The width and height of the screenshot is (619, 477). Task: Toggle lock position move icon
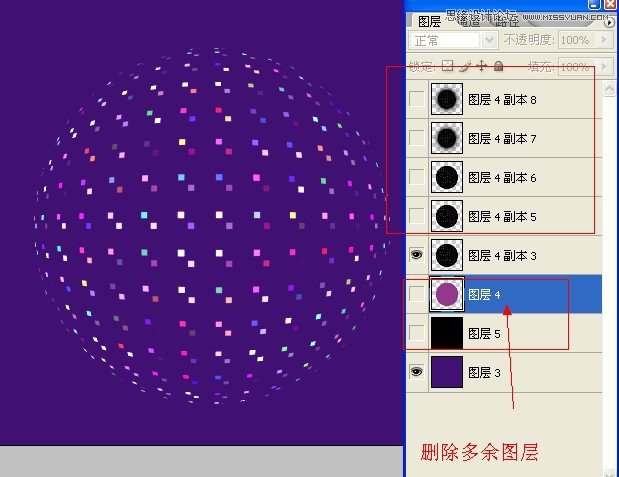481,66
